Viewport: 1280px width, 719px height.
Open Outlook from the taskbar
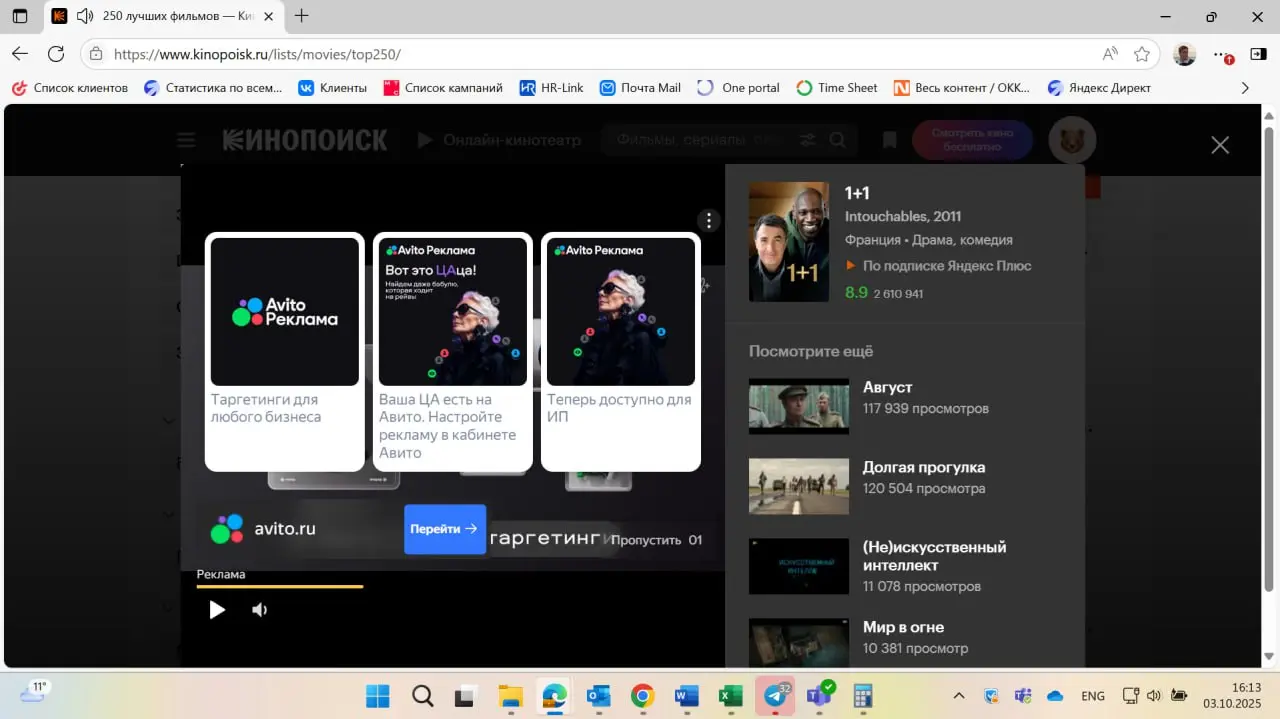point(599,696)
